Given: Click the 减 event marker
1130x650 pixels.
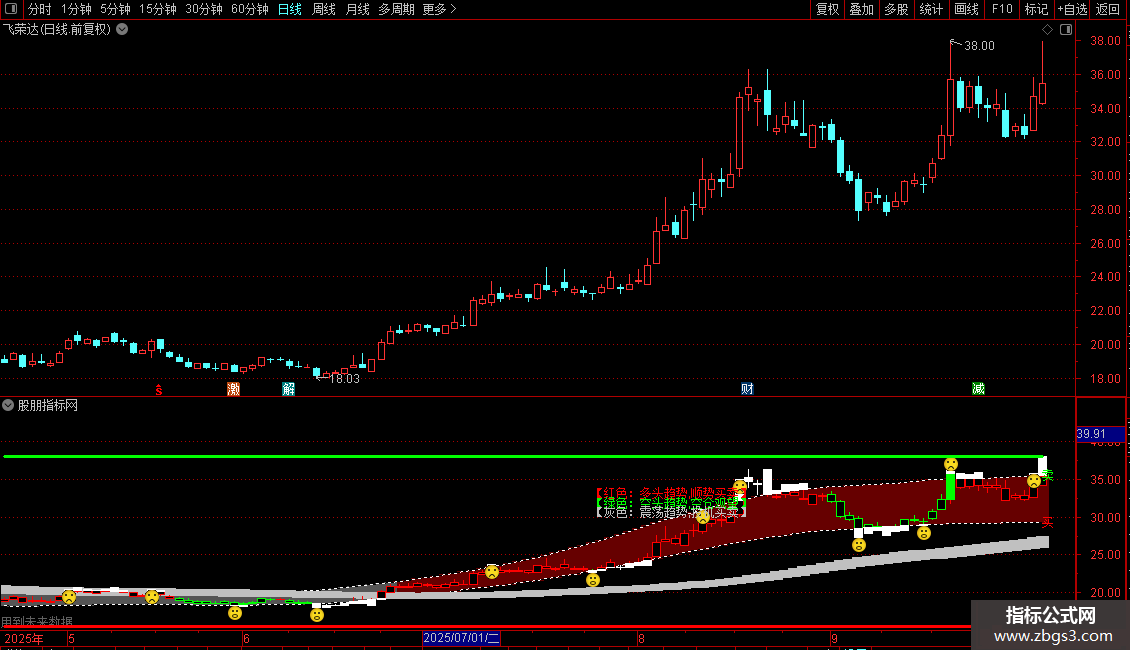Looking at the screenshot, I should pyautogui.click(x=978, y=389).
